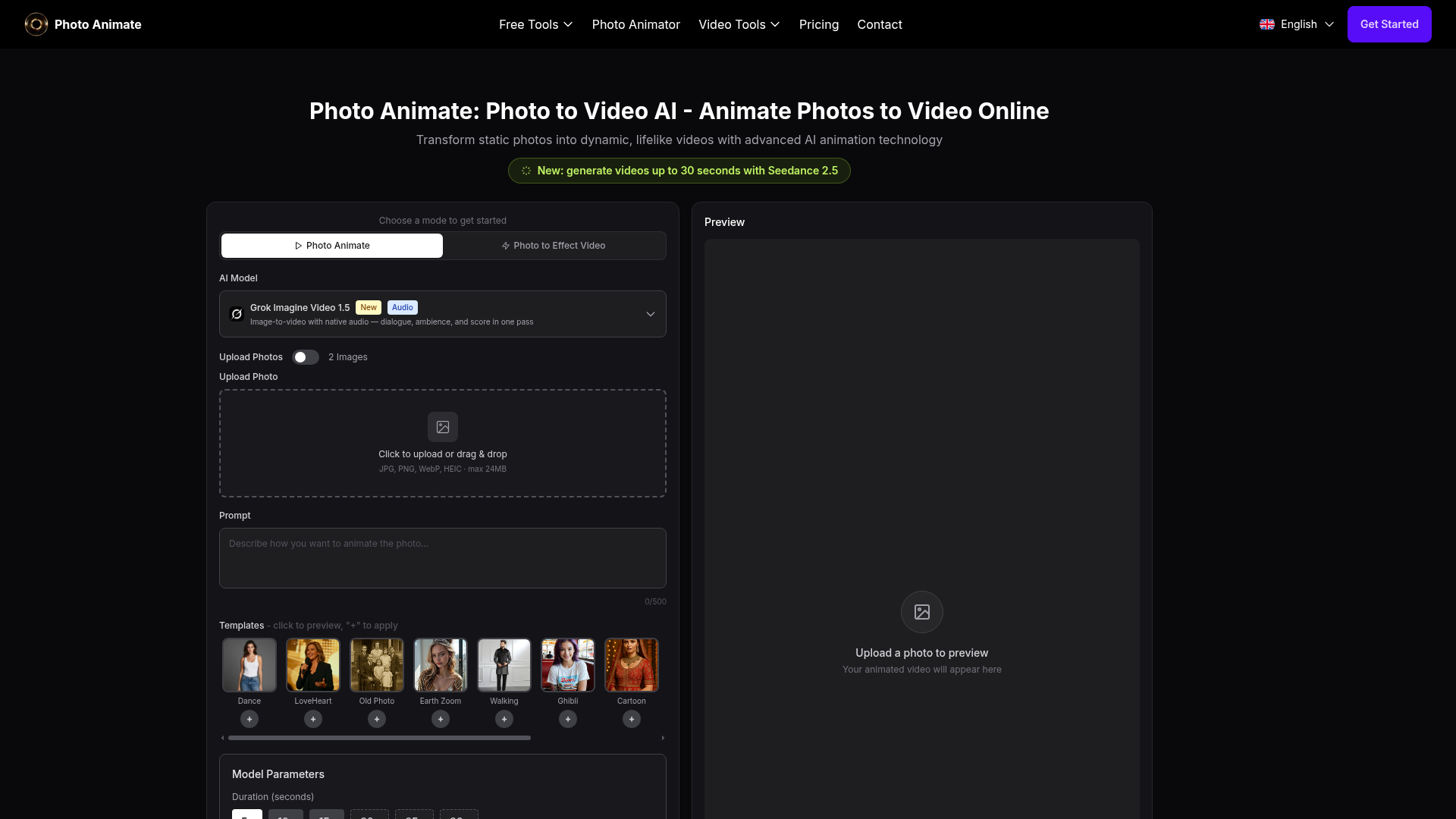1456x819 pixels.
Task: Open the Free Tools dropdown menu
Action: (535, 24)
